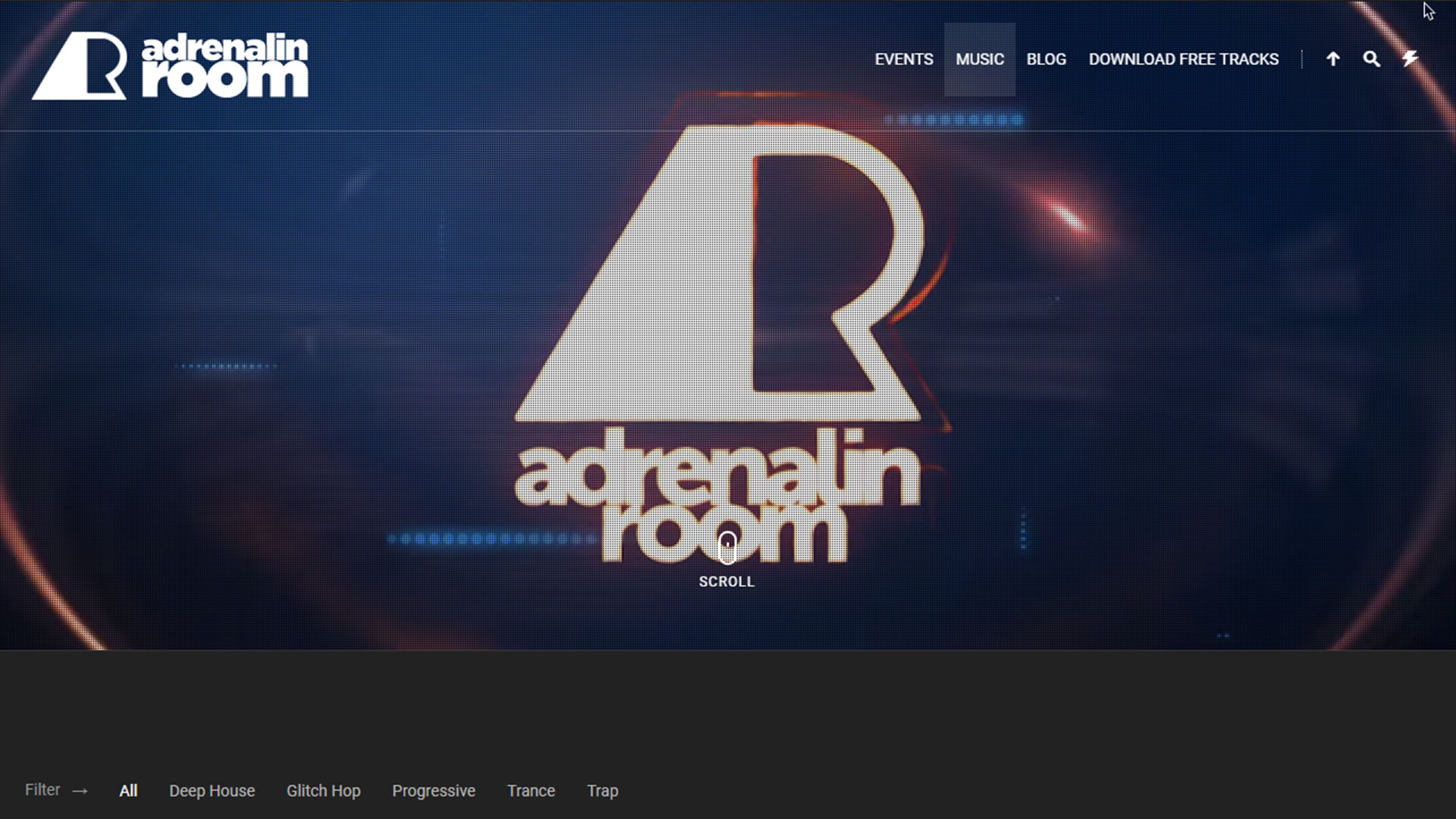
Task: Open the search magnifier icon
Action: point(1372,58)
